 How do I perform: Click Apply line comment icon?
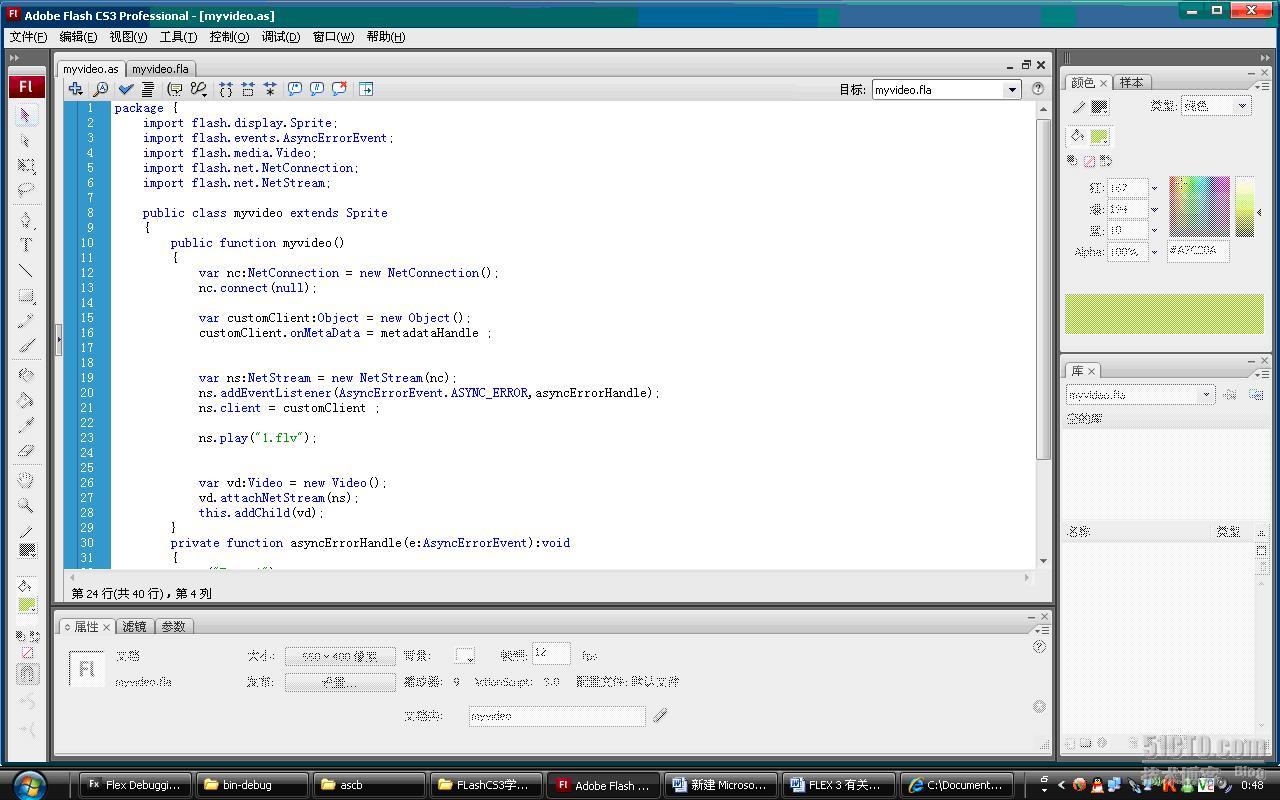(317, 89)
